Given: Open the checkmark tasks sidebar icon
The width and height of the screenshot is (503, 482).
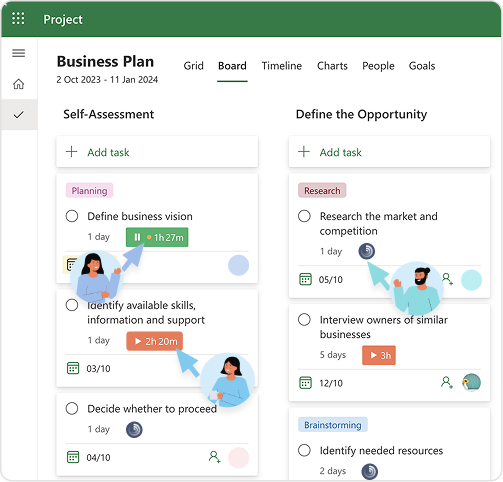Looking at the screenshot, I should click(x=19, y=115).
